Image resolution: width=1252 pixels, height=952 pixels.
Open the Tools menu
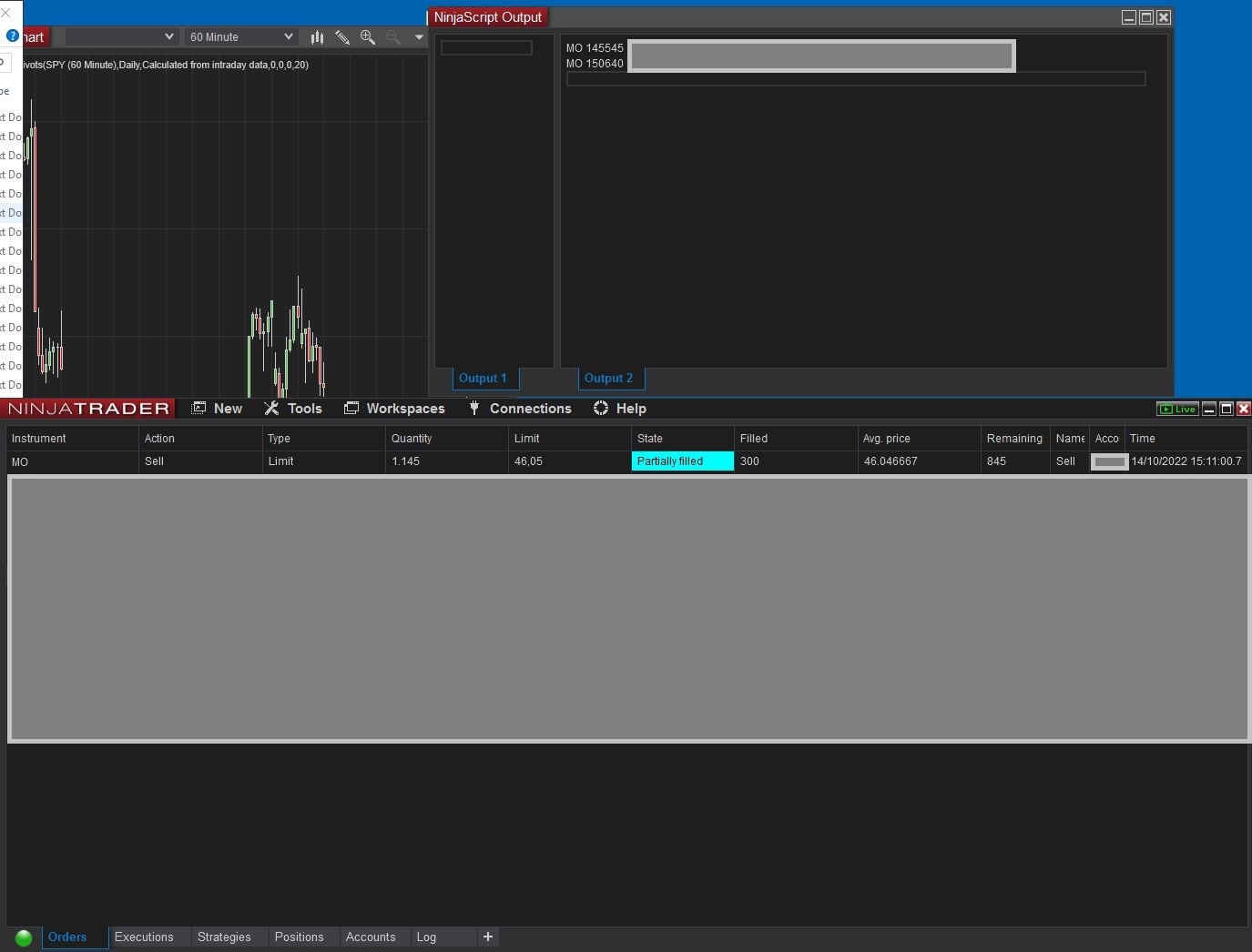click(293, 409)
